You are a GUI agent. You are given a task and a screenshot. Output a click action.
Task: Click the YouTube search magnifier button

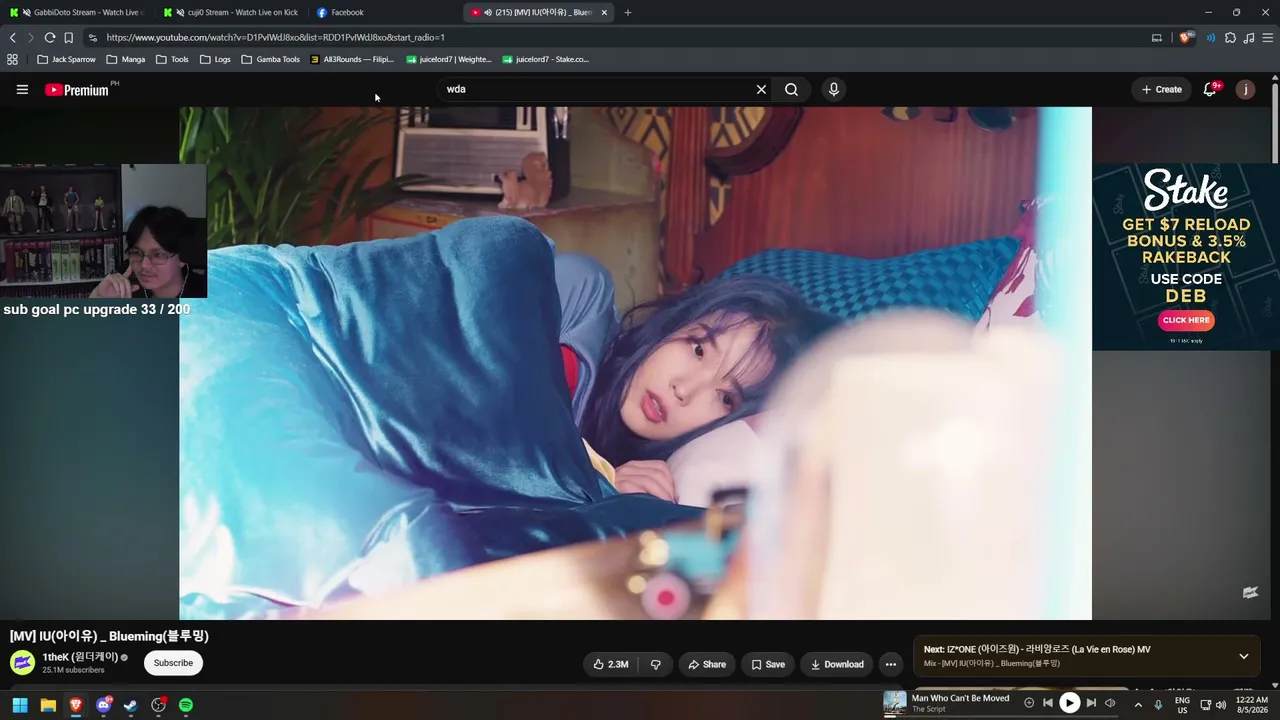click(791, 89)
